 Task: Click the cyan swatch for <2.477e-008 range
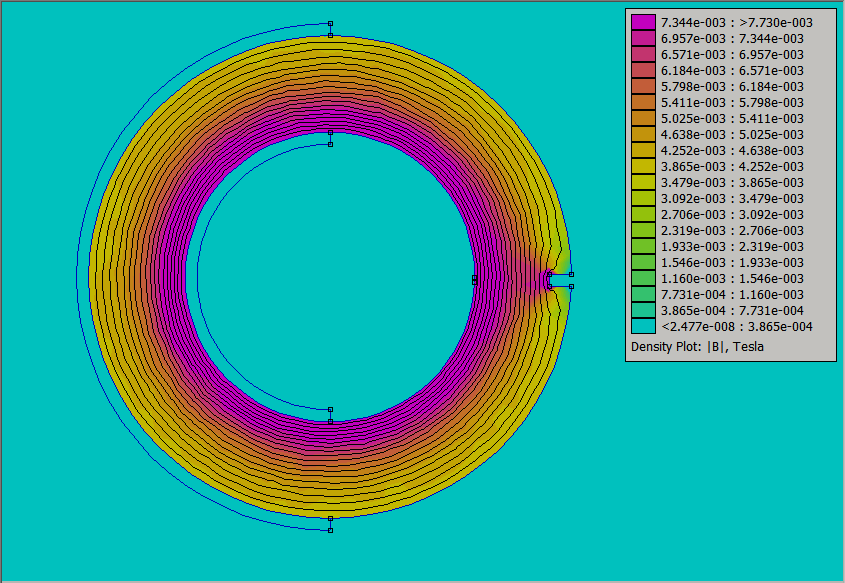[643, 326]
